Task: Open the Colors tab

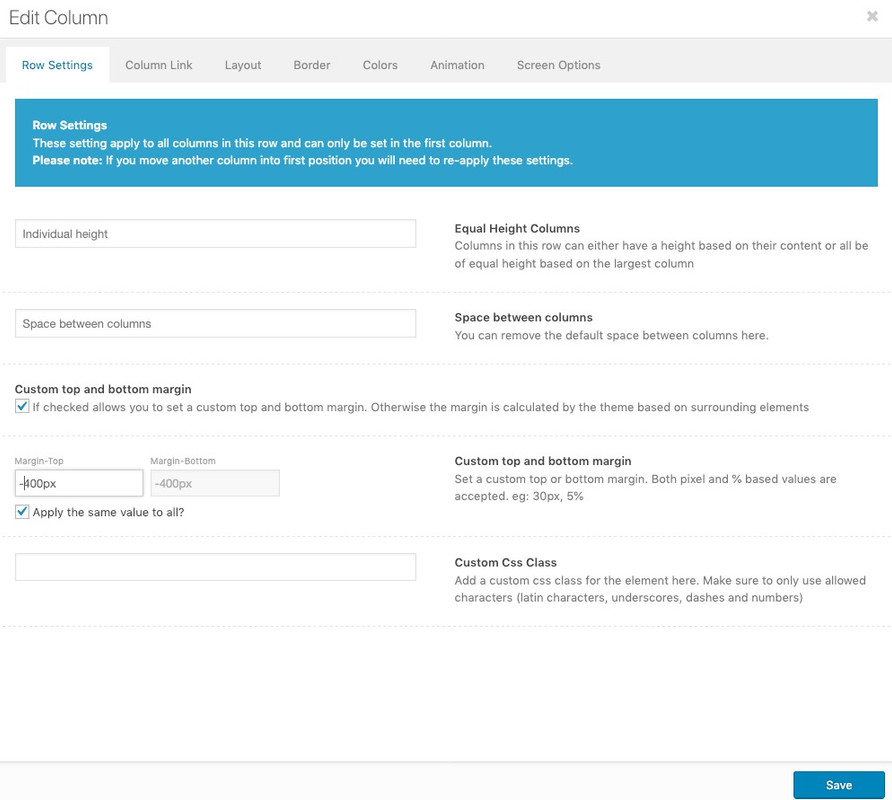Action: pyautogui.click(x=380, y=65)
